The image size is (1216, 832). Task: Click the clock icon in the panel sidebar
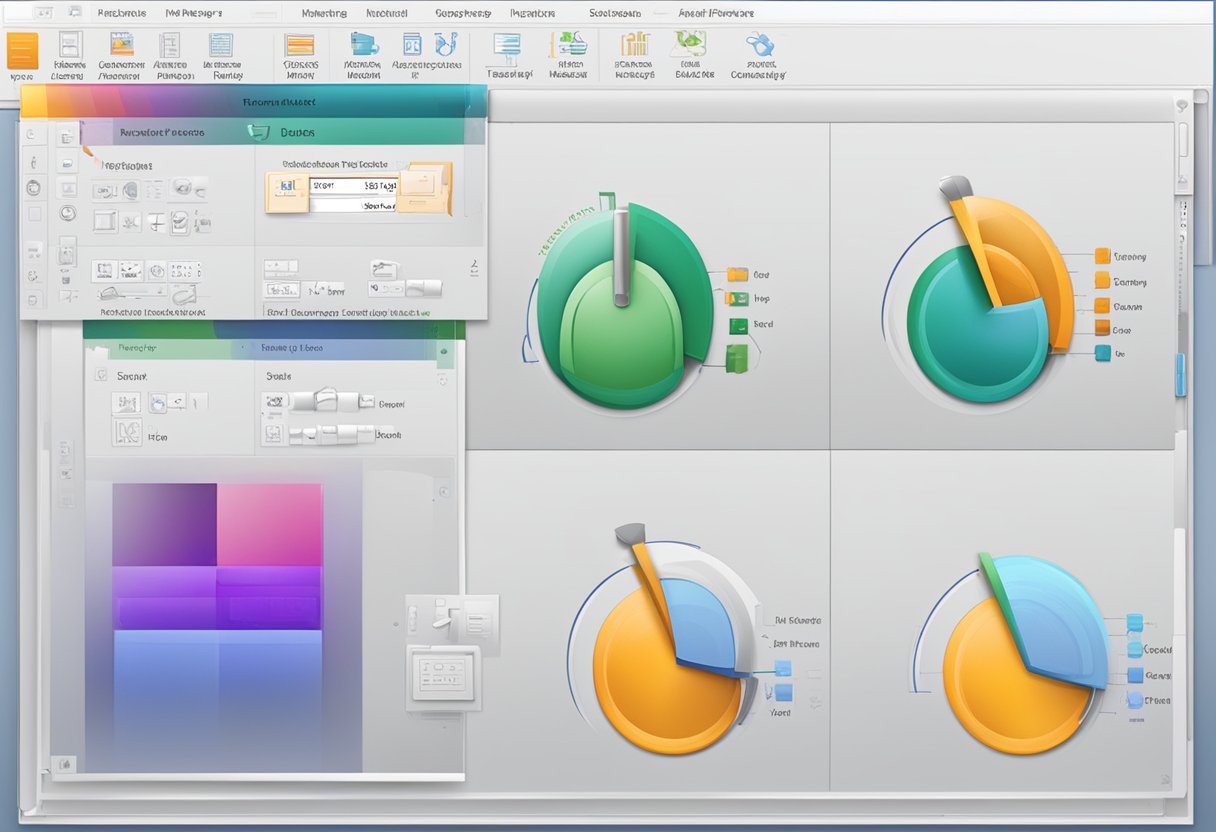(67, 212)
